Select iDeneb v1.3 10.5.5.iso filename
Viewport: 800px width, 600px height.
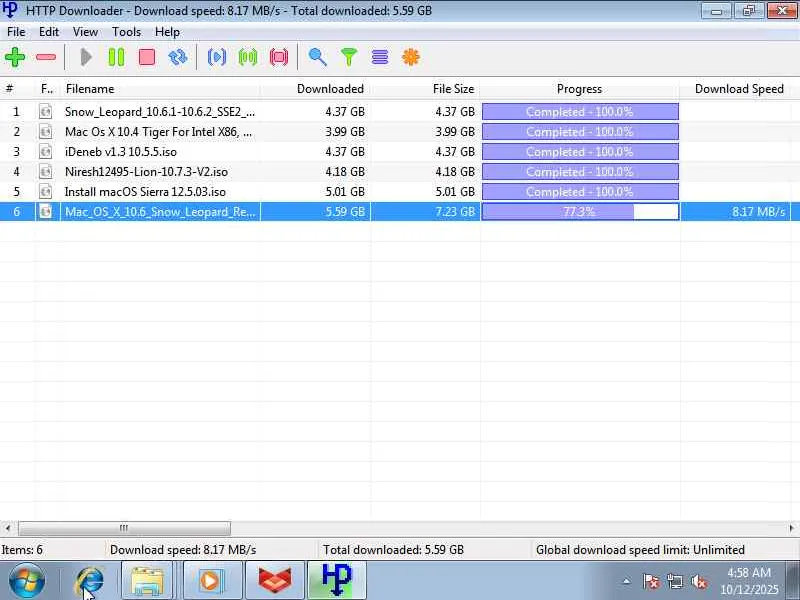pos(120,152)
